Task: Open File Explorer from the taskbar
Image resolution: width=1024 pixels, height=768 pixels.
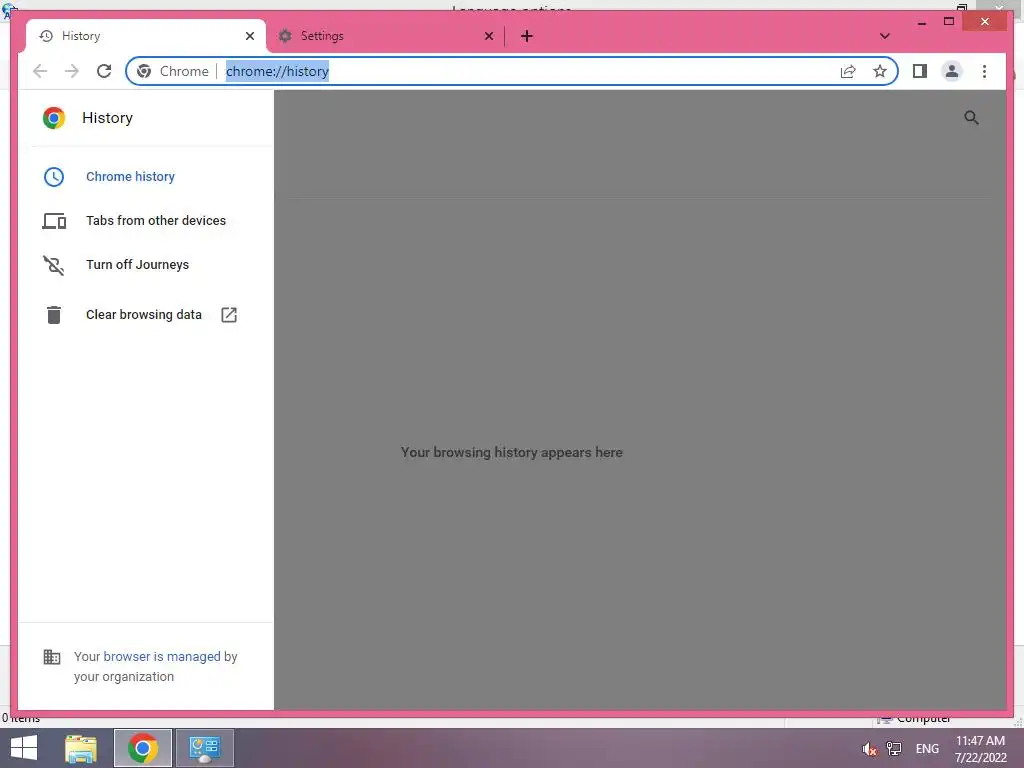Action: point(81,748)
